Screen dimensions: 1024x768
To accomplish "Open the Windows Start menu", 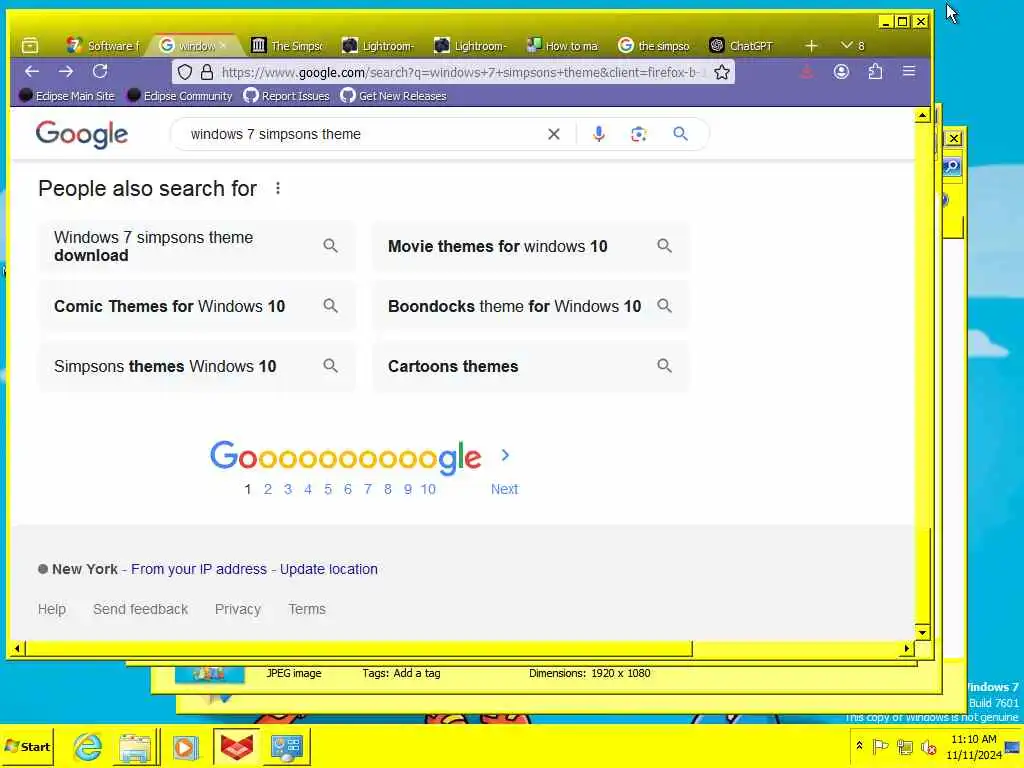I will 27,746.
